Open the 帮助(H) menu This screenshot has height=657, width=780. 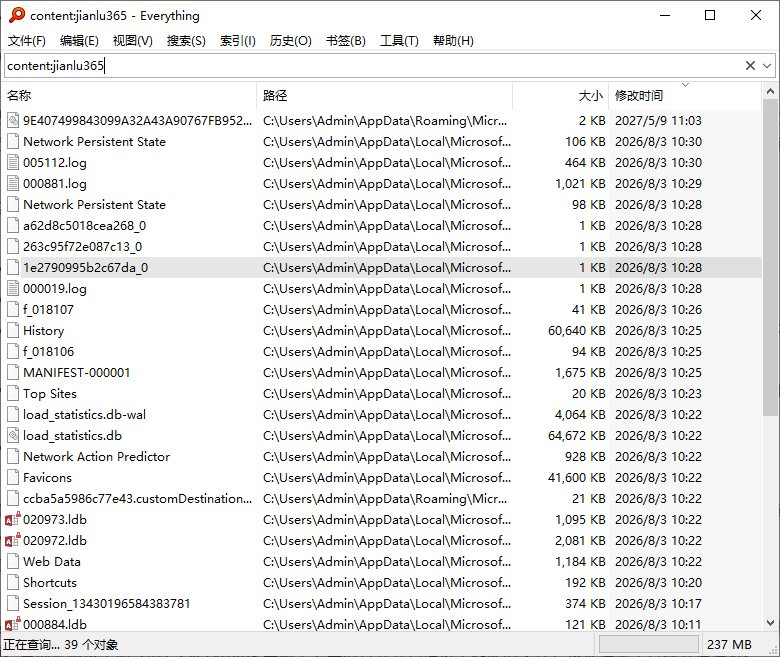pyautogui.click(x=453, y=41)
